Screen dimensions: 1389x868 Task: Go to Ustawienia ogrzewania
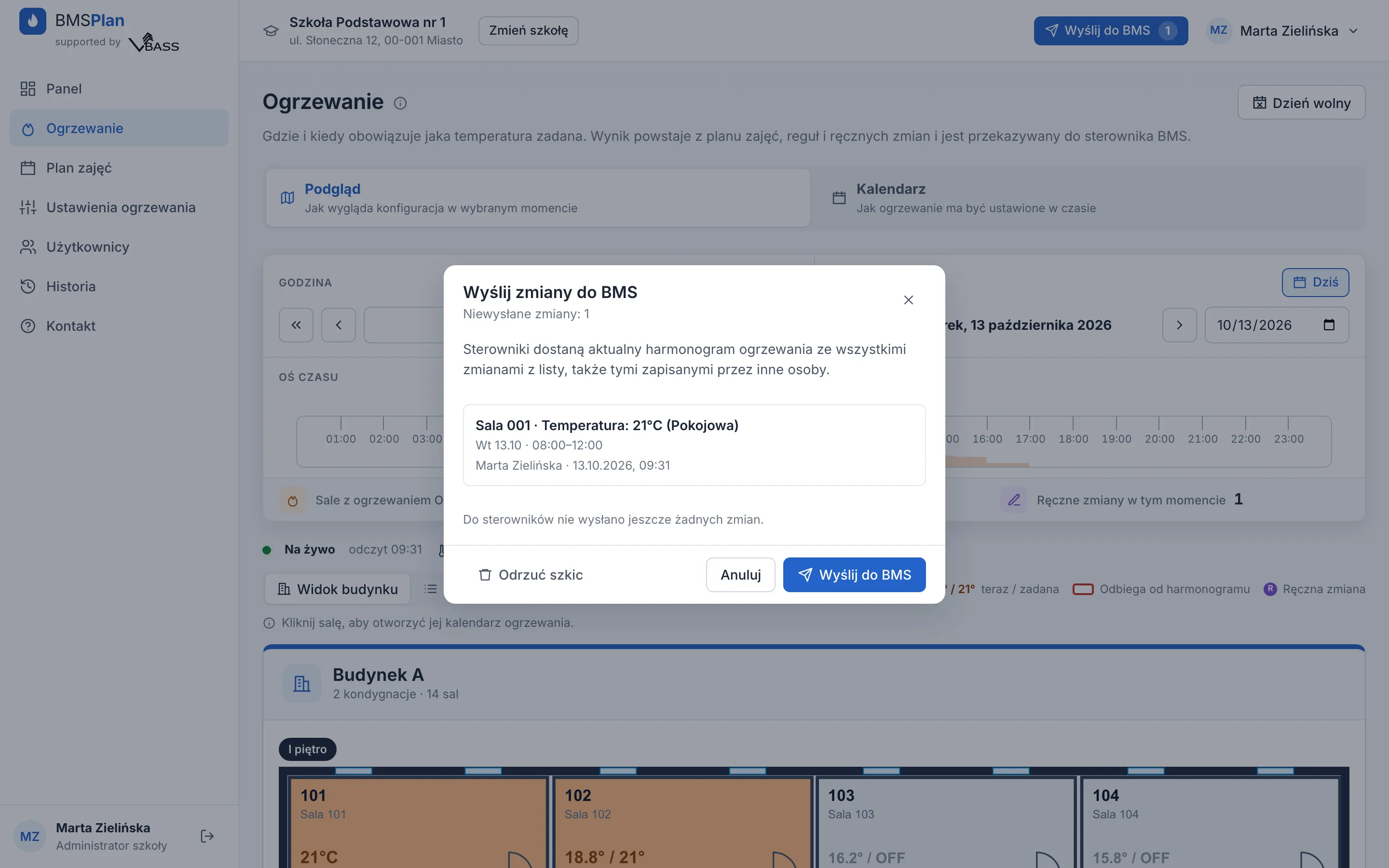pos(119,207)
